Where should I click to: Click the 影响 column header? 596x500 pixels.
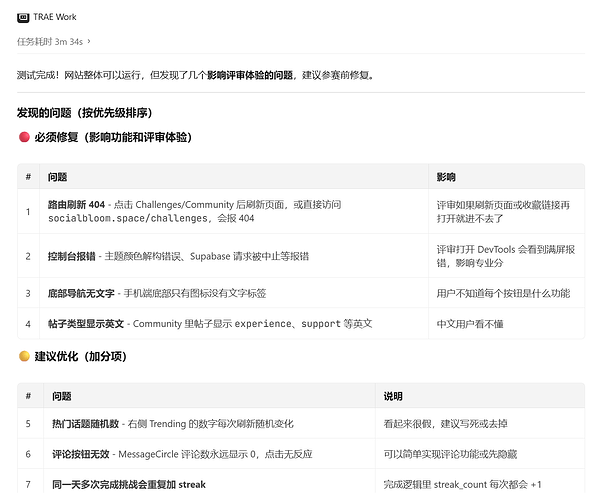(446, 177)
